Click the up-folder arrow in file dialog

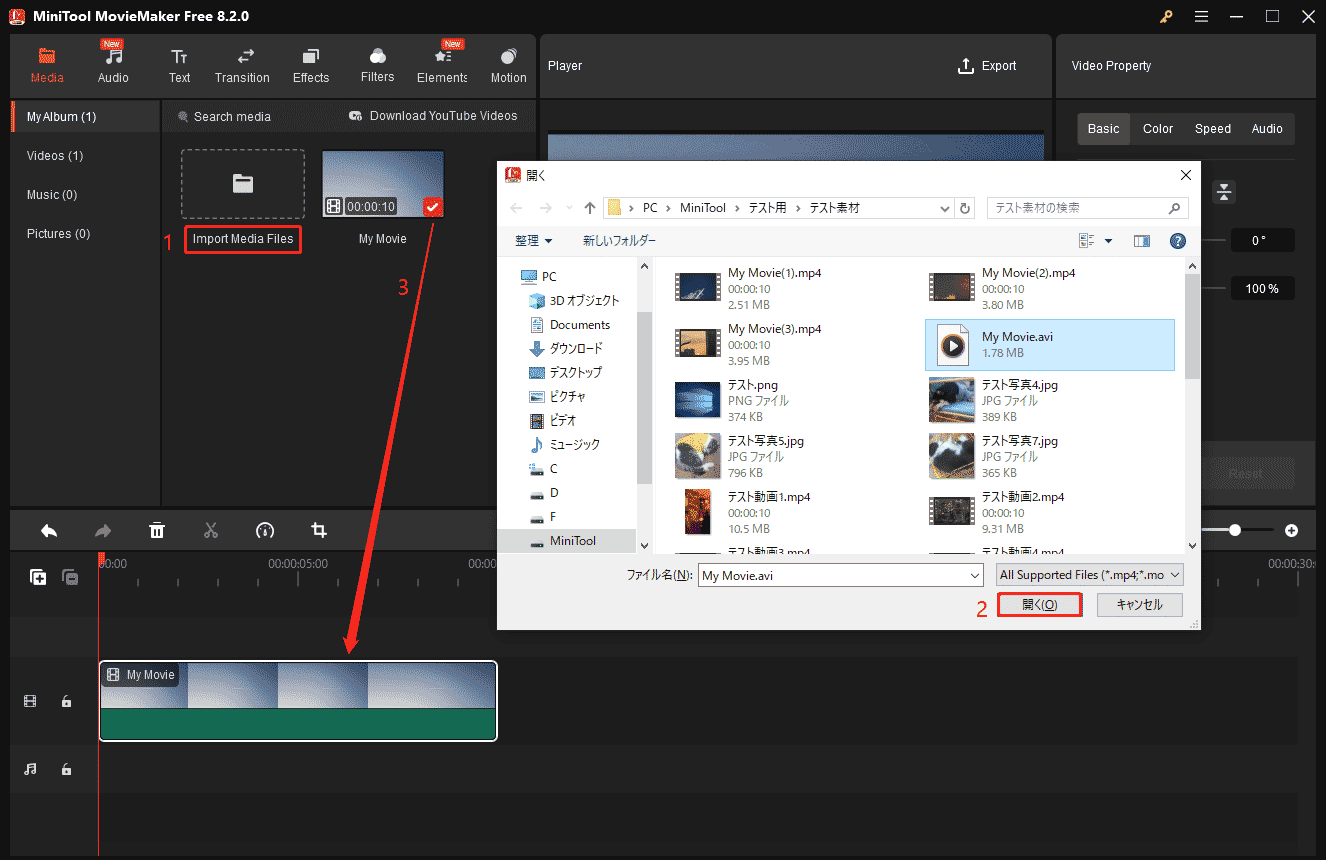pyautogui.click(x=590, y=208)
